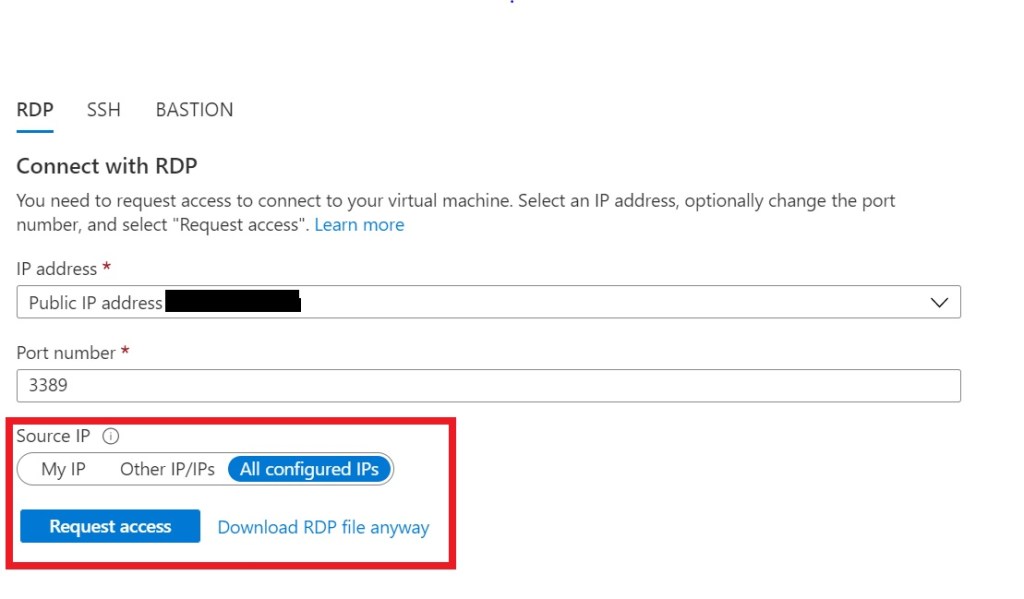The image size is (1024, 599).
Task: Open the SSH tab
Action: 103,110
